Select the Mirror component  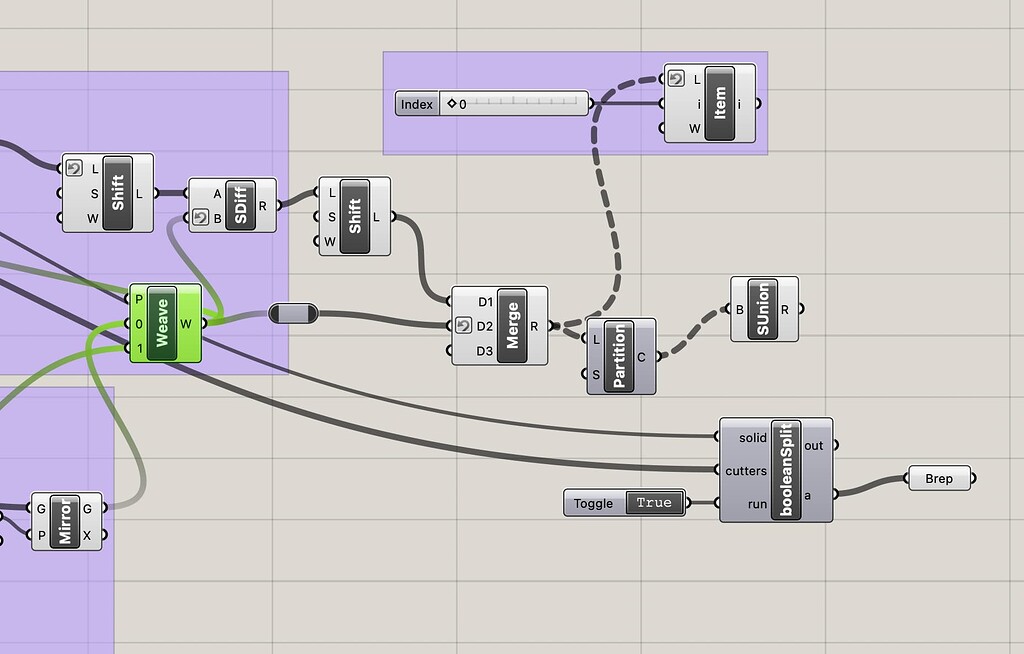tap(65, 521)
